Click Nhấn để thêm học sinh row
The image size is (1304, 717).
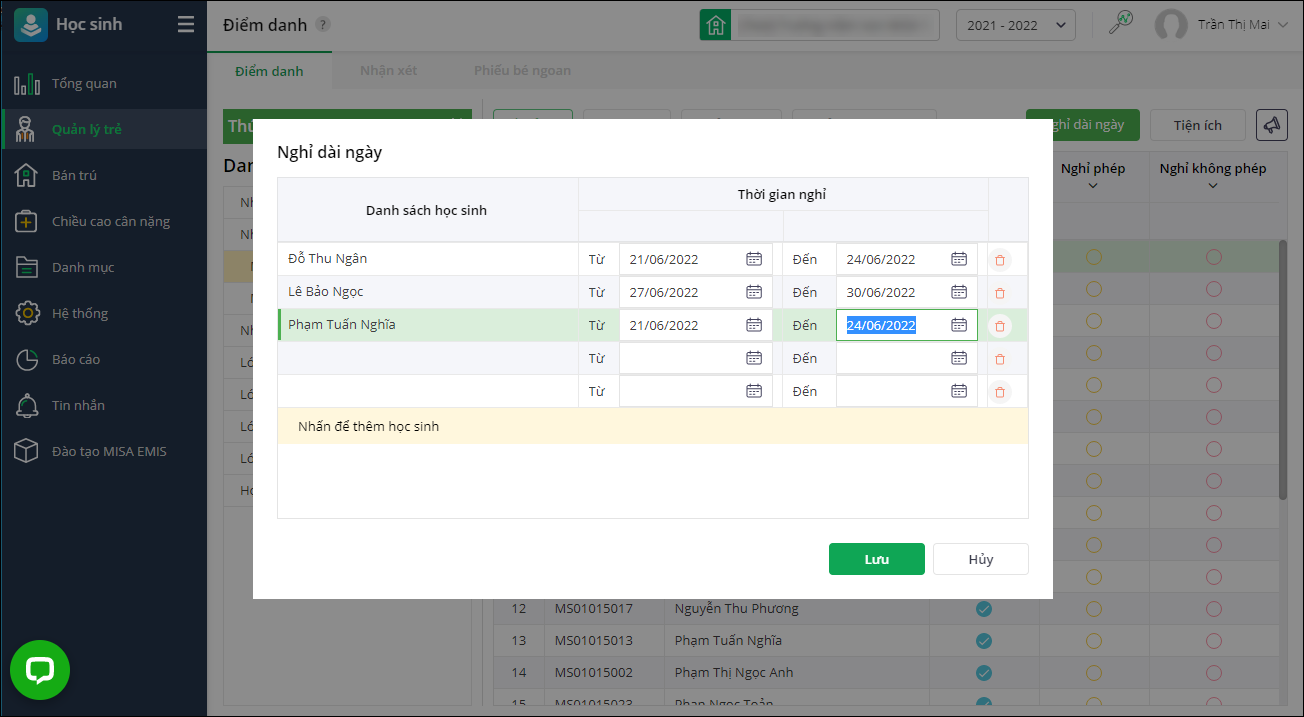(652, 426)
